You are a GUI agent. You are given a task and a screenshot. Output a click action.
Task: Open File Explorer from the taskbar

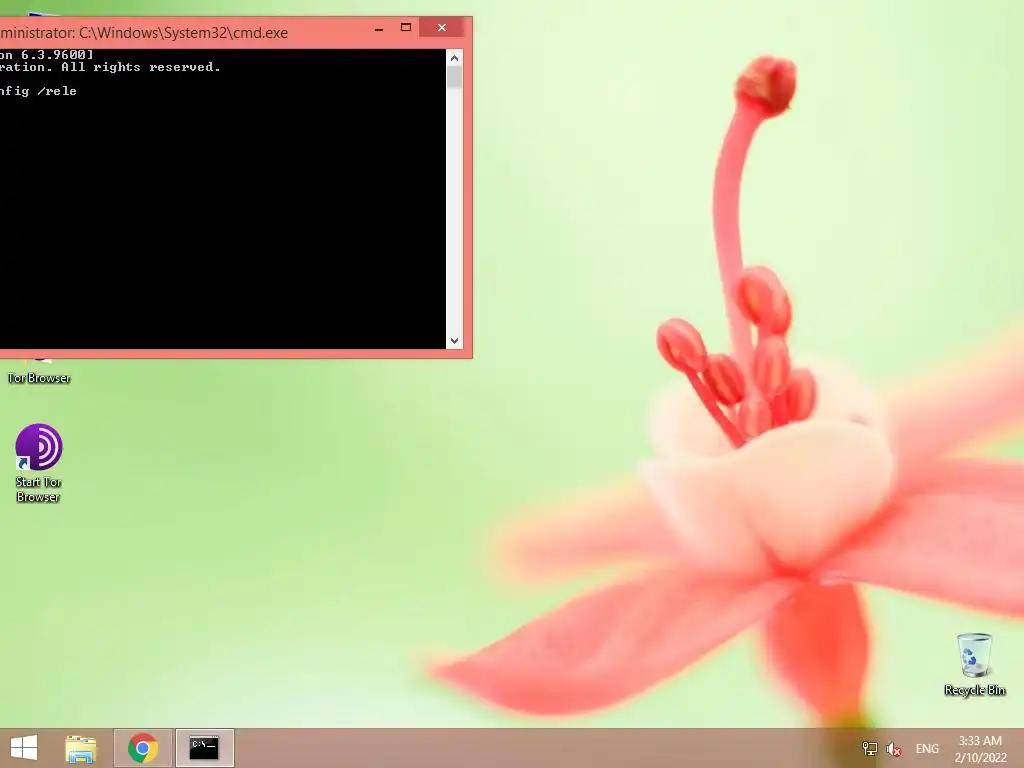tap(81, 748)
